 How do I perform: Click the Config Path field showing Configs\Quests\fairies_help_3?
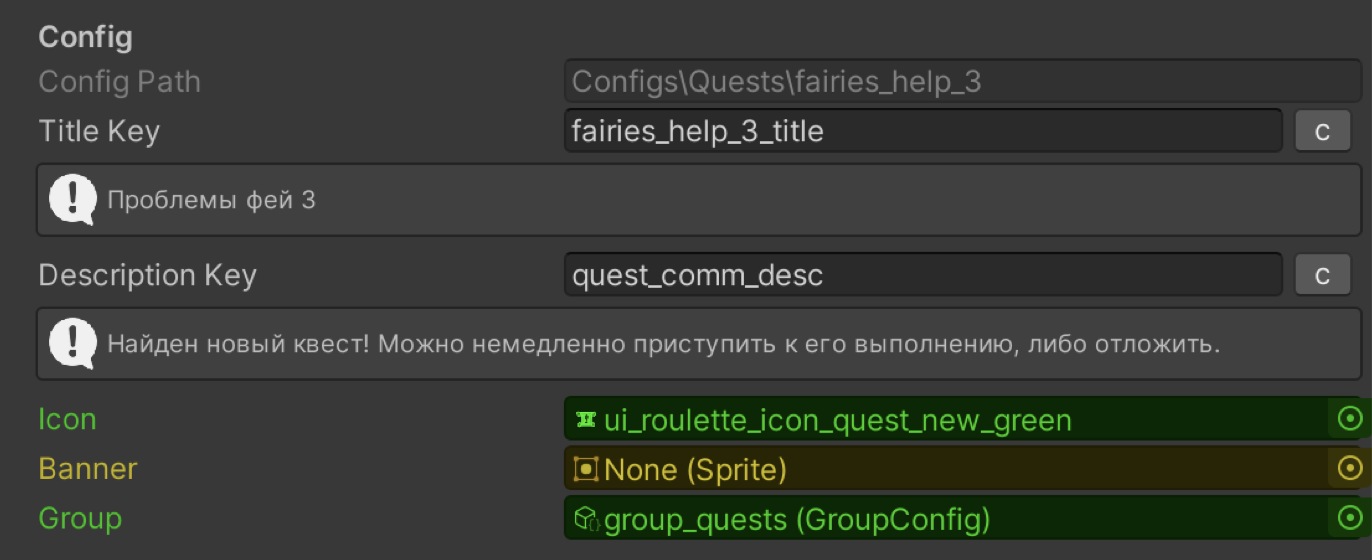tap(960, 81)
